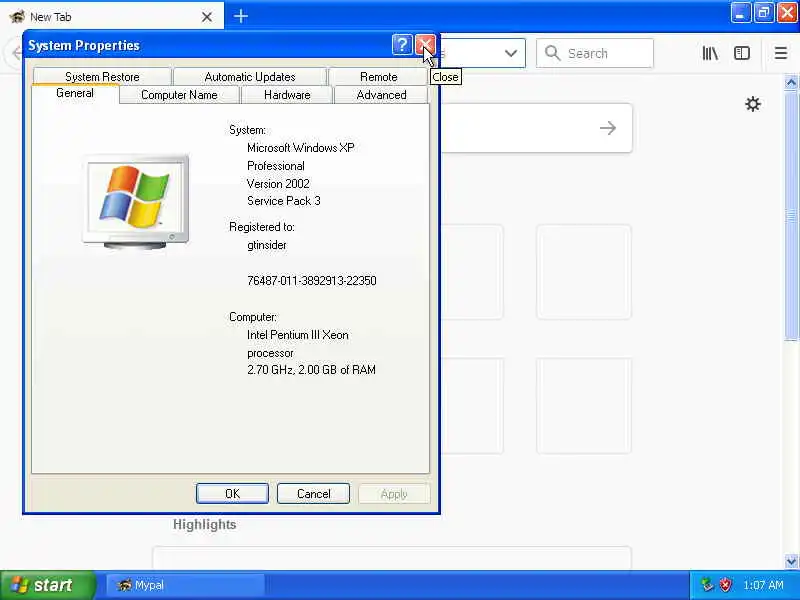Click browser scrollbar down arrow
800x600 pixels.
[x=791, y=562]
